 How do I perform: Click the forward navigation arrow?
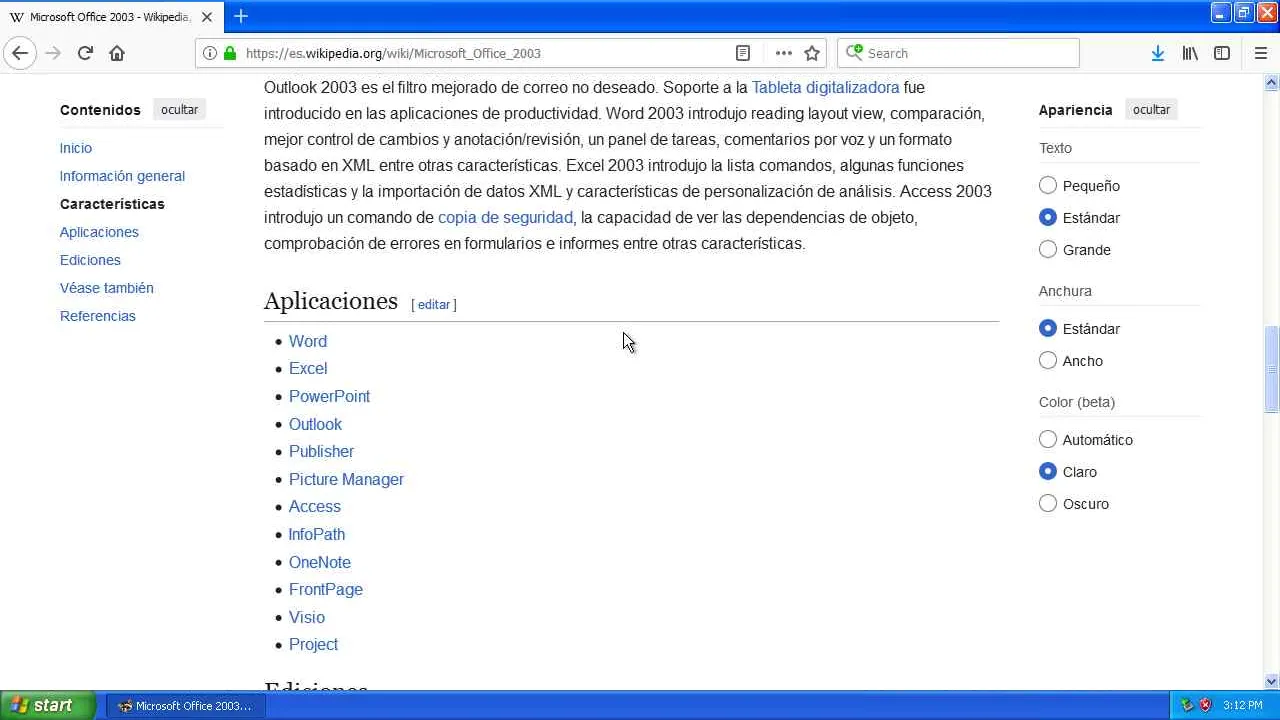53,53
